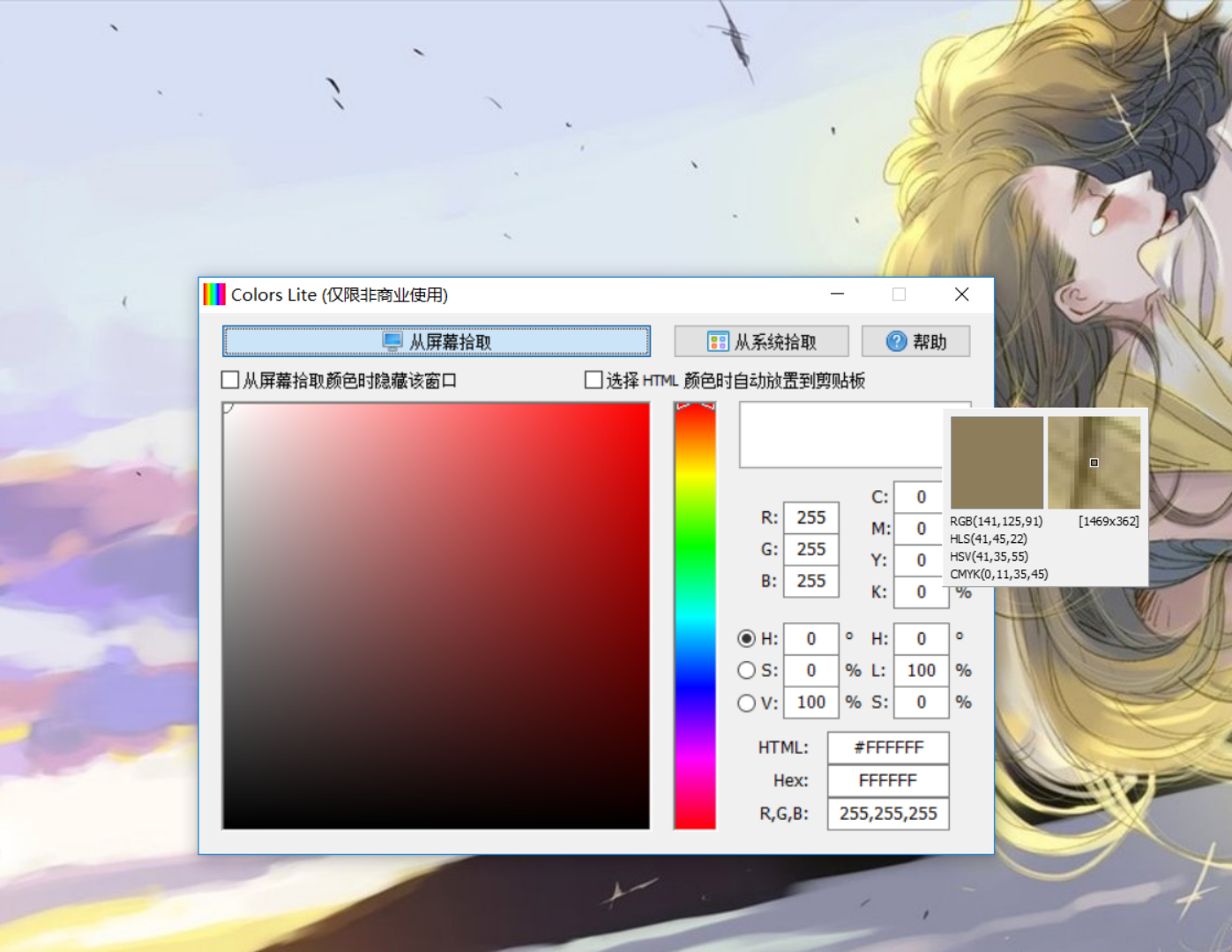Click the picked brown color swatch in tooltip
This screenshot has width=1232, height=952.
(x=997, y=463)
